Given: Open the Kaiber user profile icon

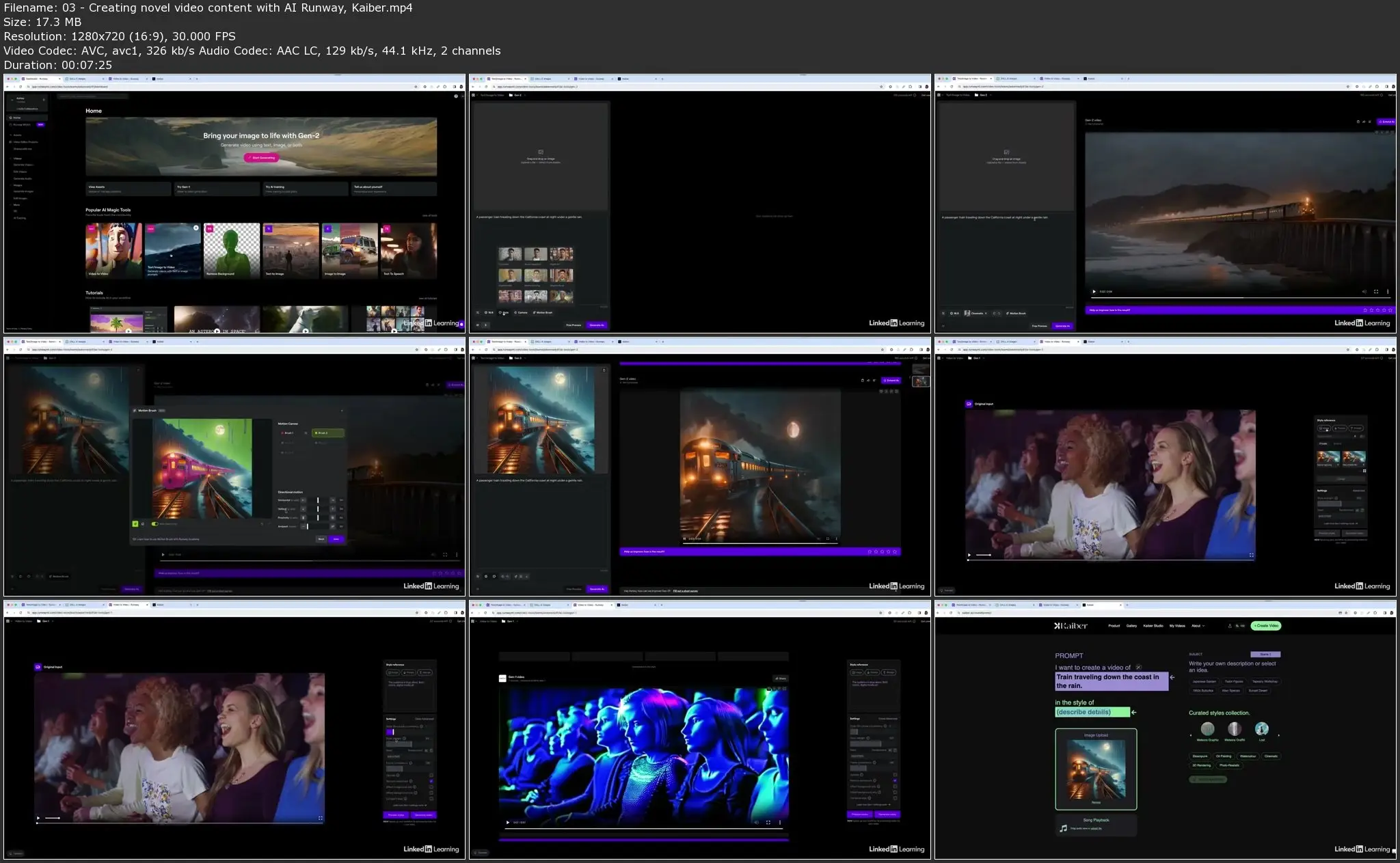Looking at the screenshot, I should coord(1230,626).
